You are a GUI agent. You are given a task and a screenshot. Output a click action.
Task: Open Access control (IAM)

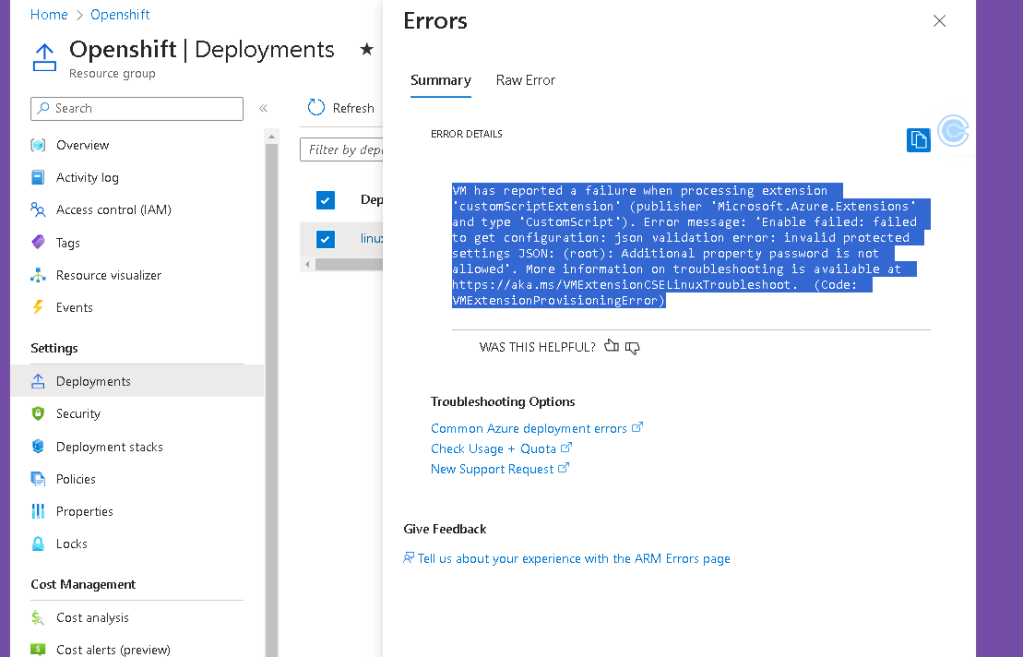[114, 209]
